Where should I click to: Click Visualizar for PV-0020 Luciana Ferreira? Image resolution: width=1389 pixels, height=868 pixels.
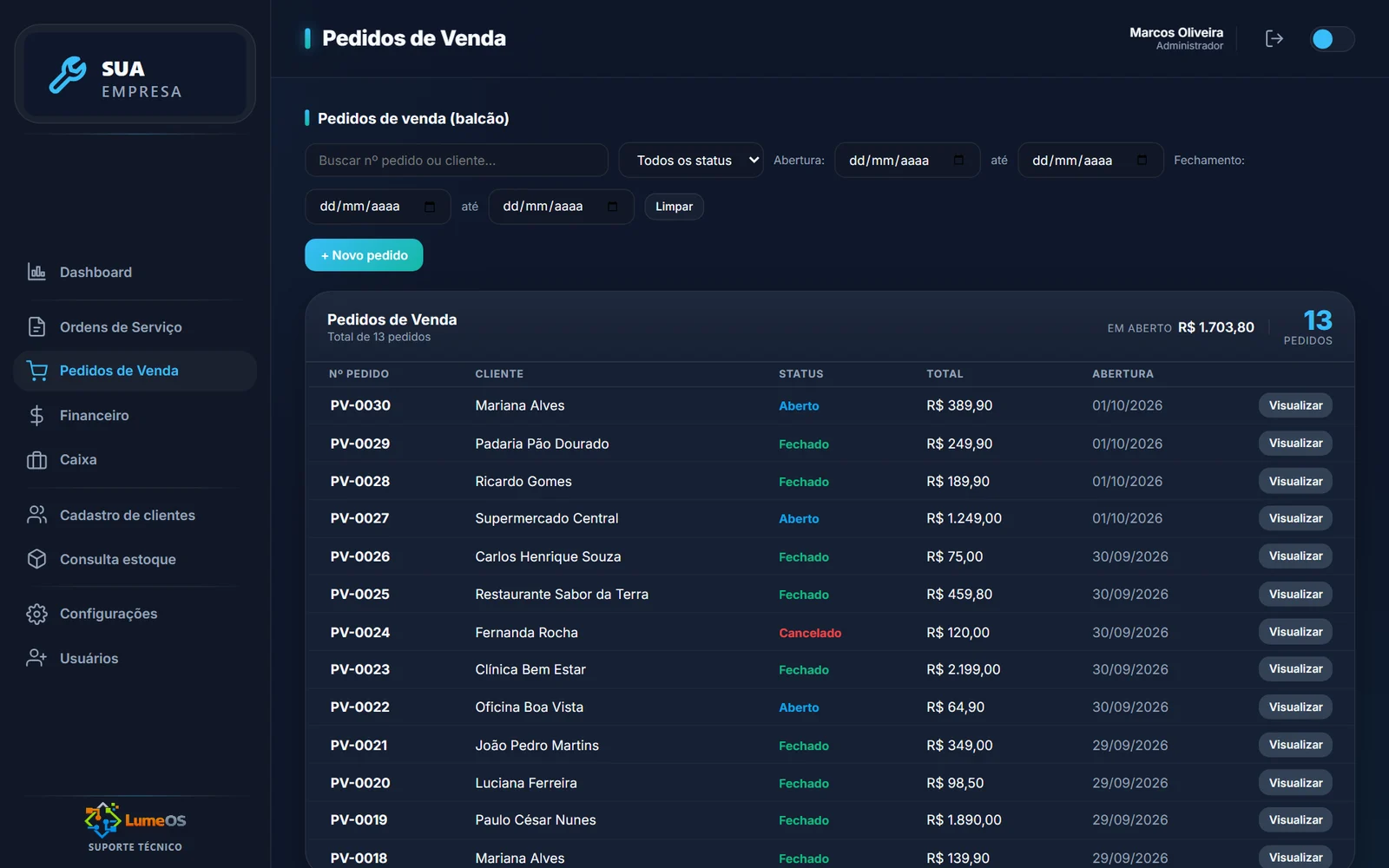(x=1295, y=782)
